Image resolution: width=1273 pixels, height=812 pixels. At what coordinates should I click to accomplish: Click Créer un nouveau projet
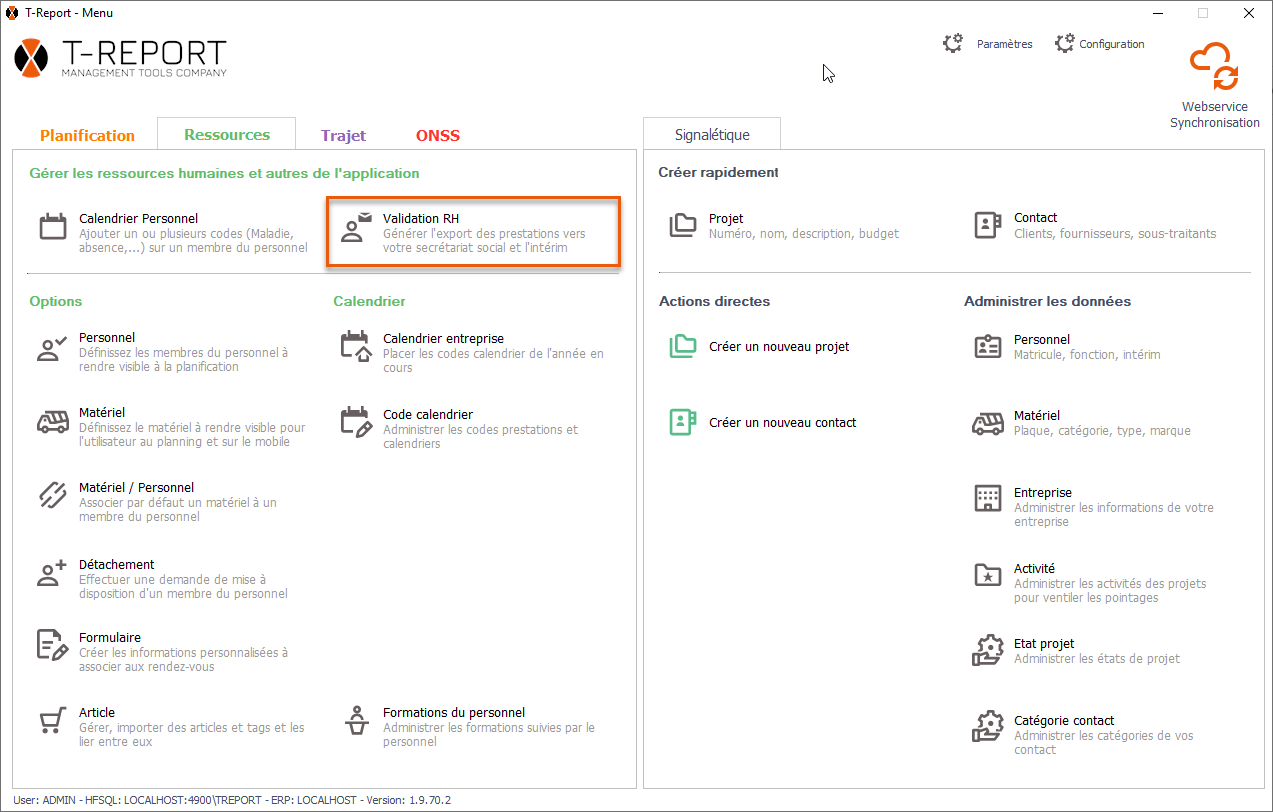click(x=778, y=347)
